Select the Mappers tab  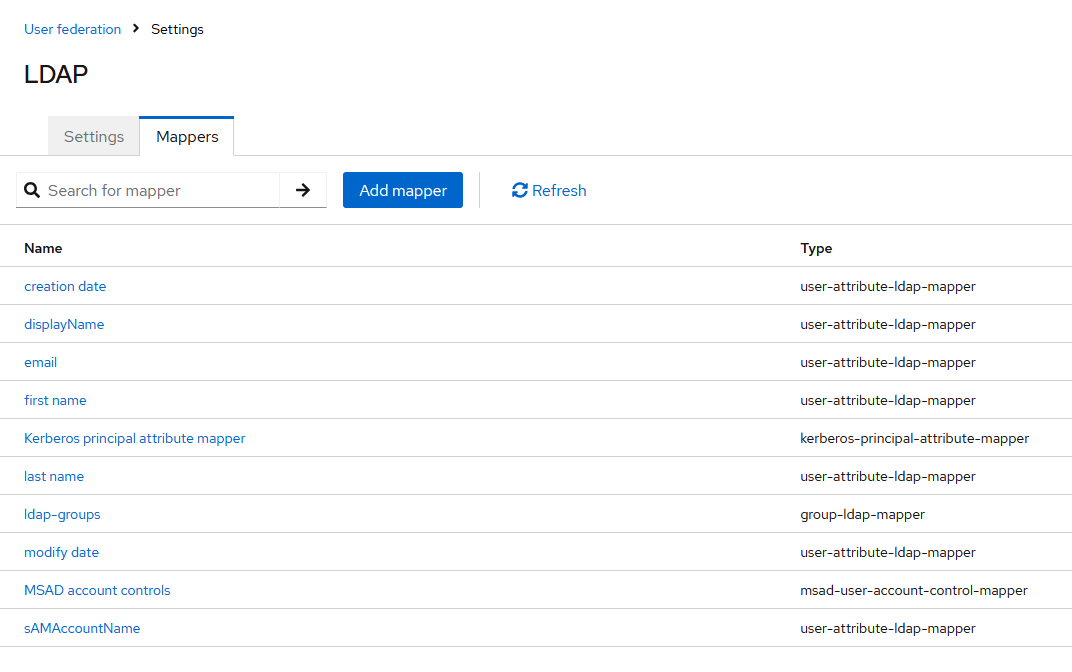point(187,137)
